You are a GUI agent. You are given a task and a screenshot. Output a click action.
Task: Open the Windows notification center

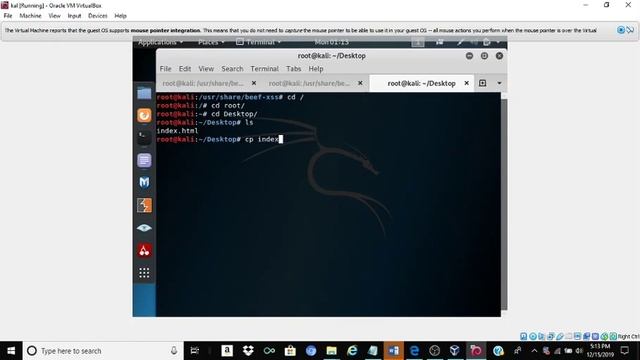(624, 351)
